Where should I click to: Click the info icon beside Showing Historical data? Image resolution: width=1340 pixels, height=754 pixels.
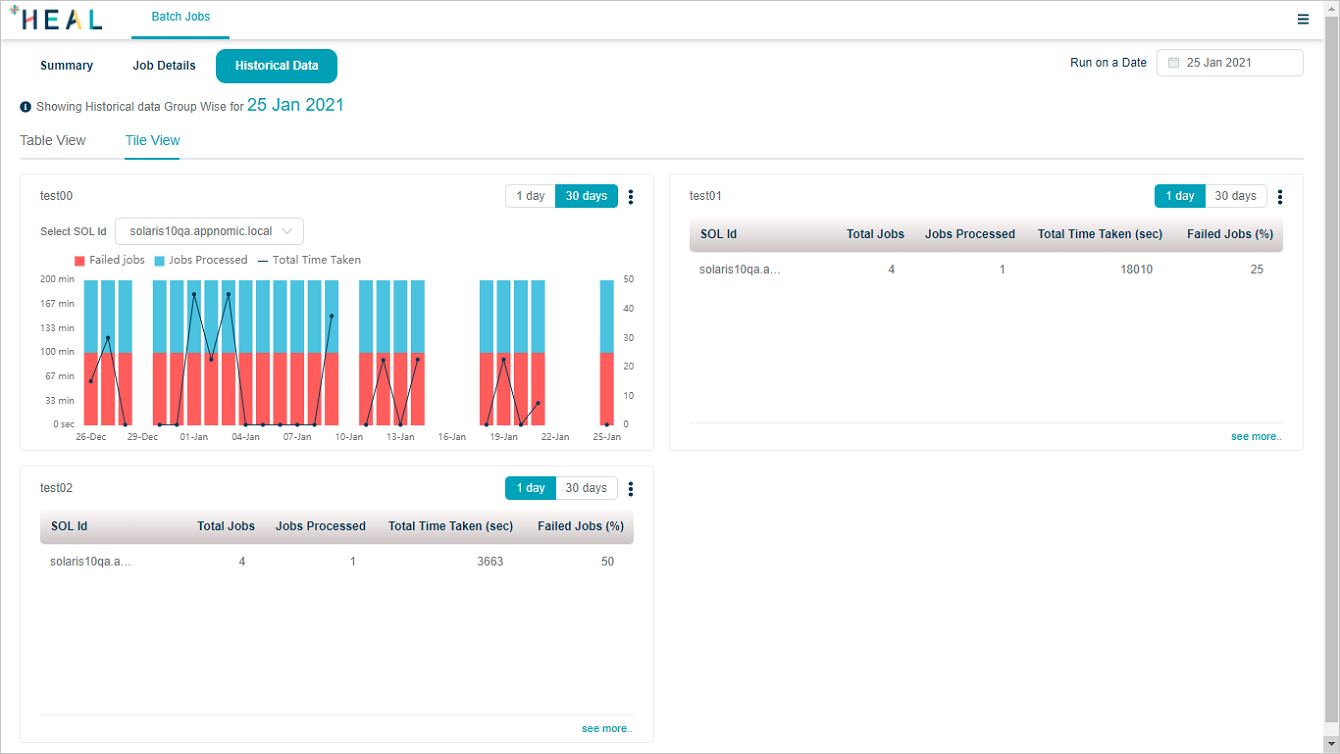point(26,107)
